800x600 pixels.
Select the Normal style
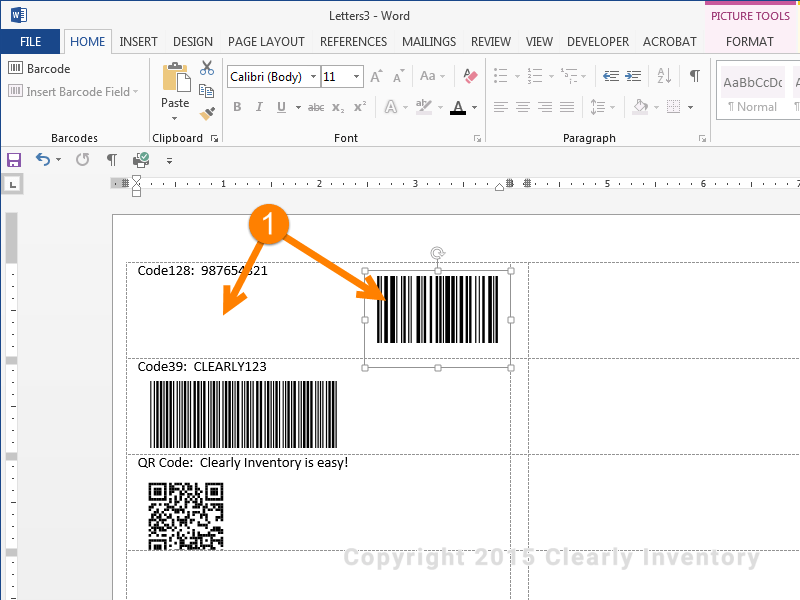click(x=753, y=91)
